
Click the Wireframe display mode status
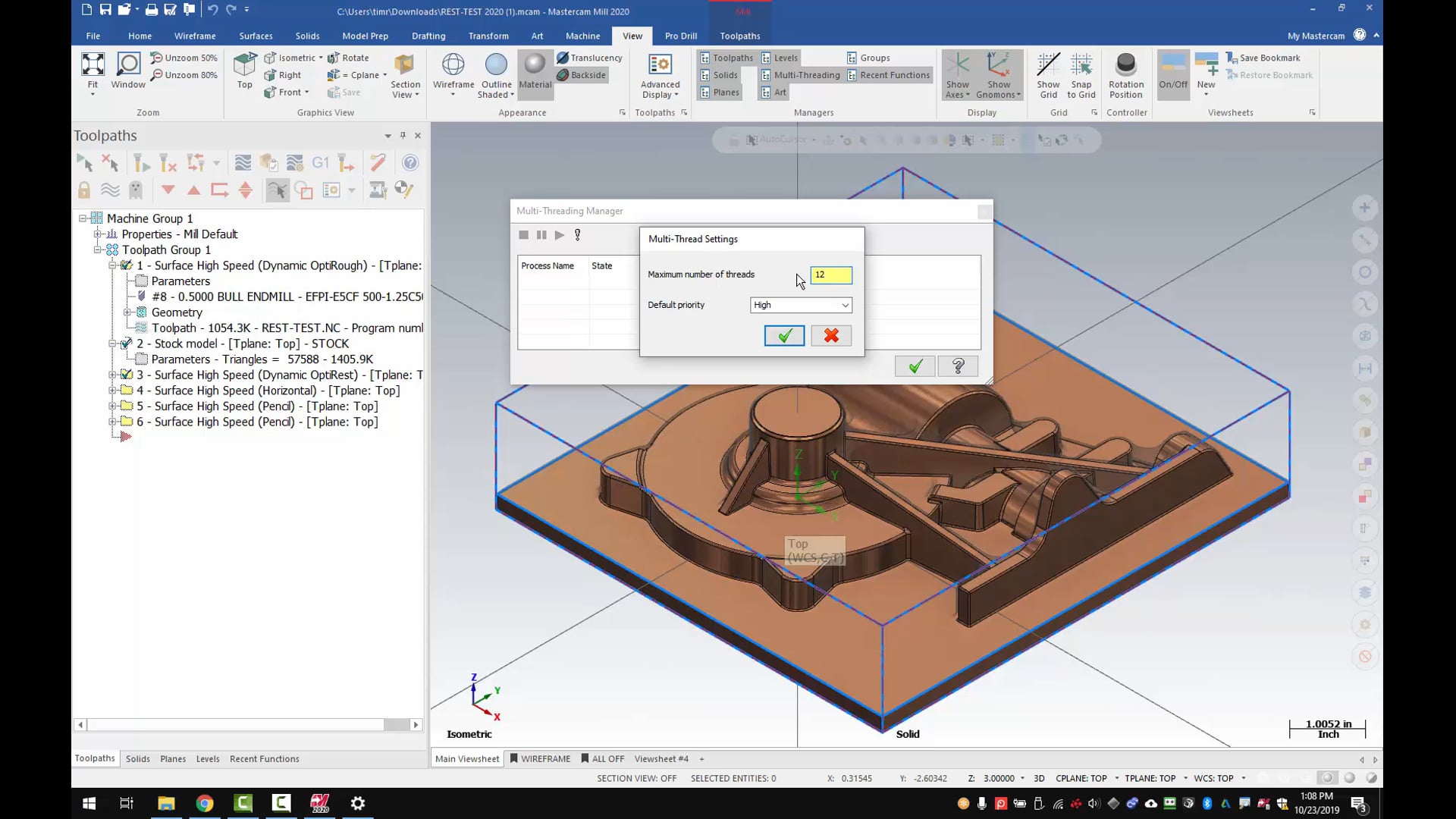coord(542,758)
